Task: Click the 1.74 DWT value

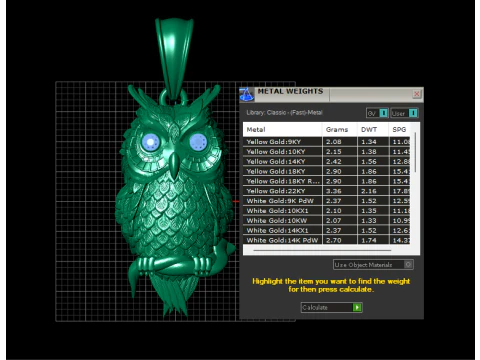Action: (x=369, y=240)
